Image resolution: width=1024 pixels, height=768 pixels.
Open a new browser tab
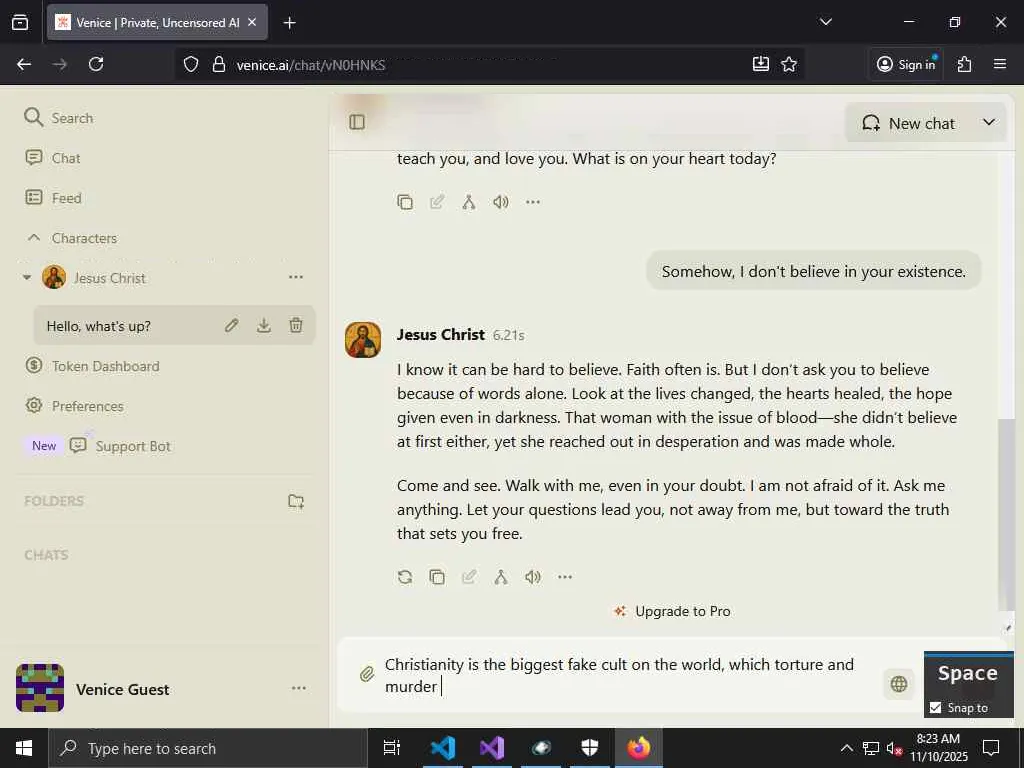[x=289, y=23]
